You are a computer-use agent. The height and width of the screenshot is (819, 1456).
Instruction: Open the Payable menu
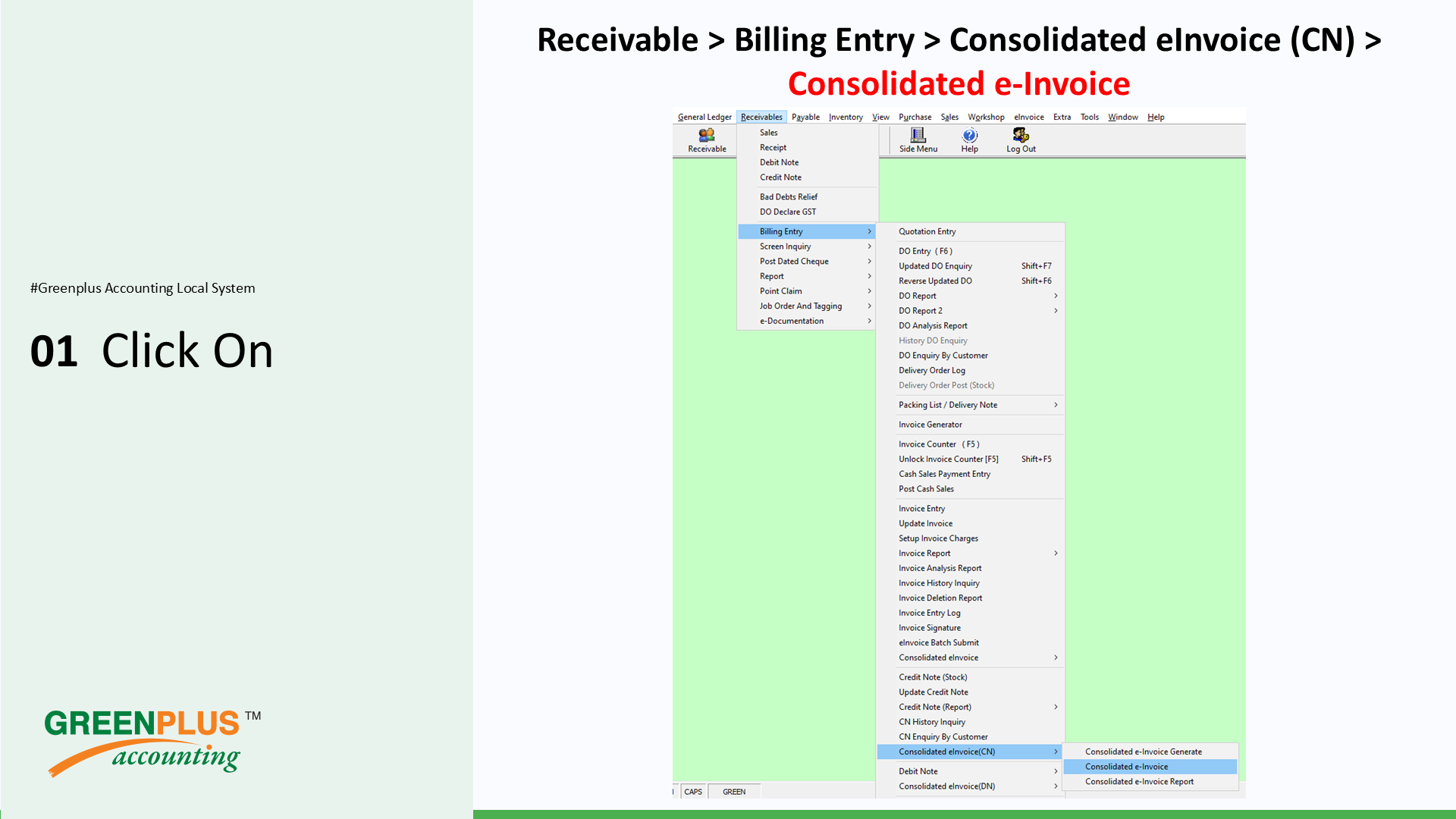(x=805, y=117)
